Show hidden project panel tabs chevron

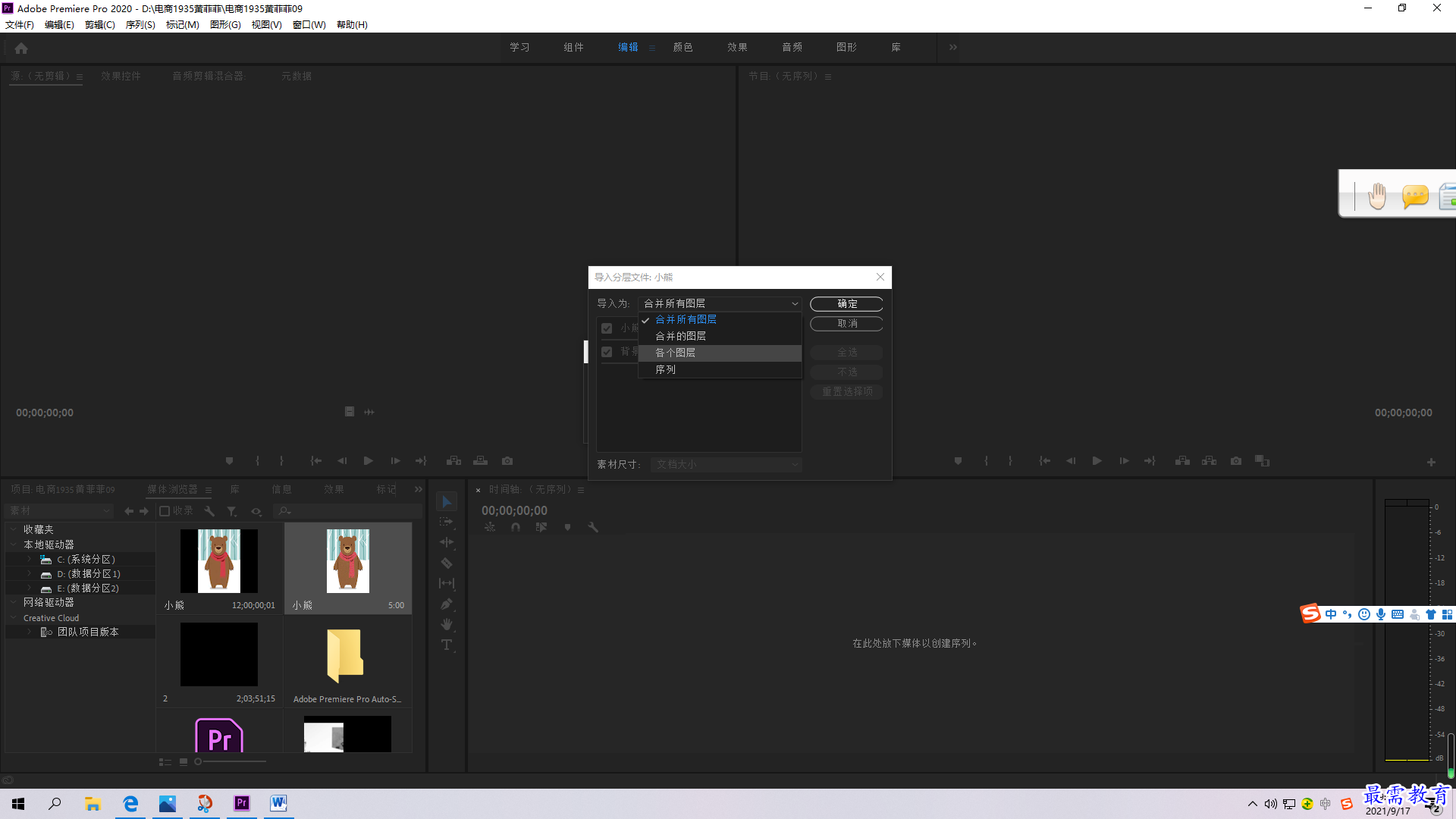419,489
